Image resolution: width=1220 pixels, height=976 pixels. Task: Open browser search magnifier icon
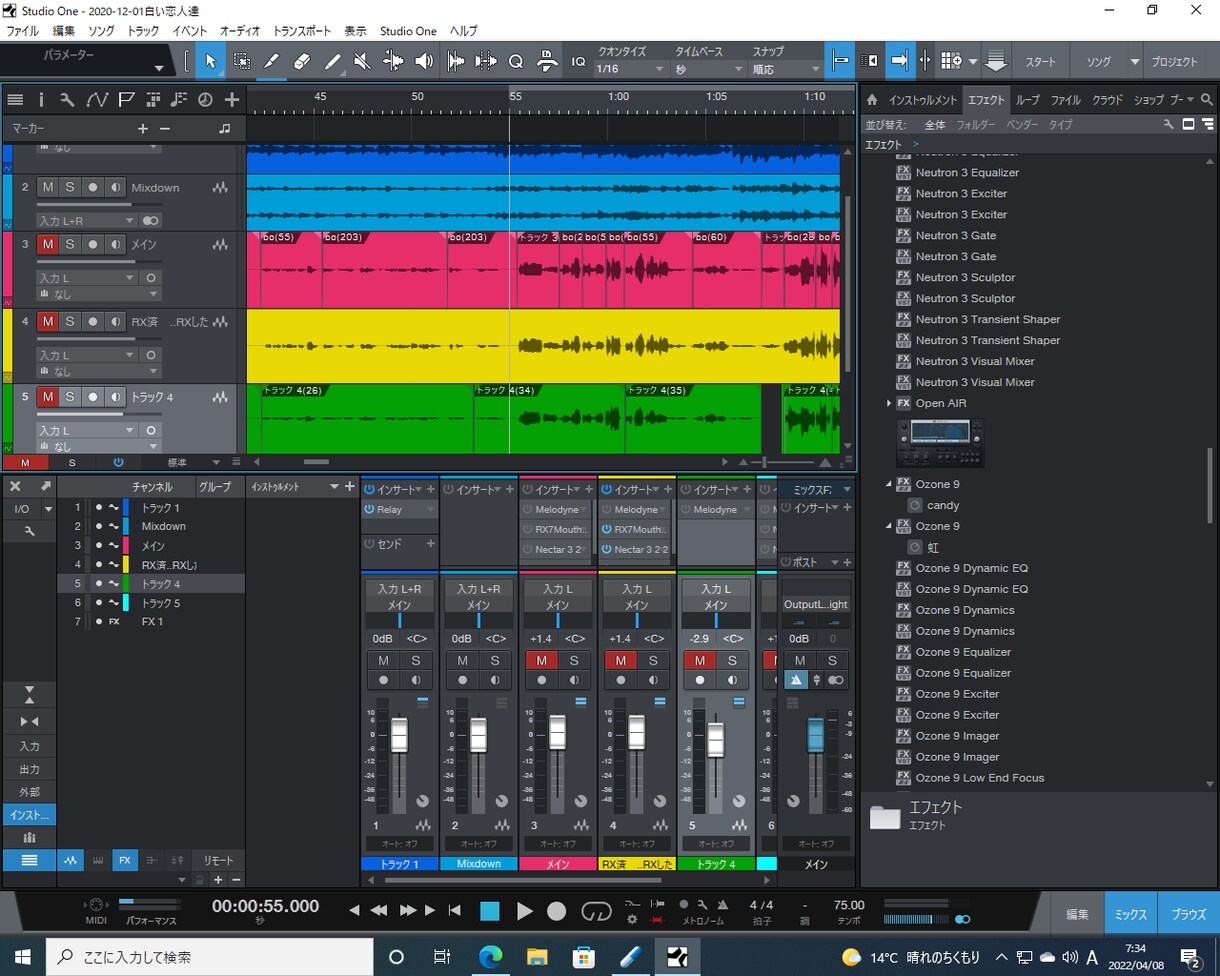(1207, 100)
